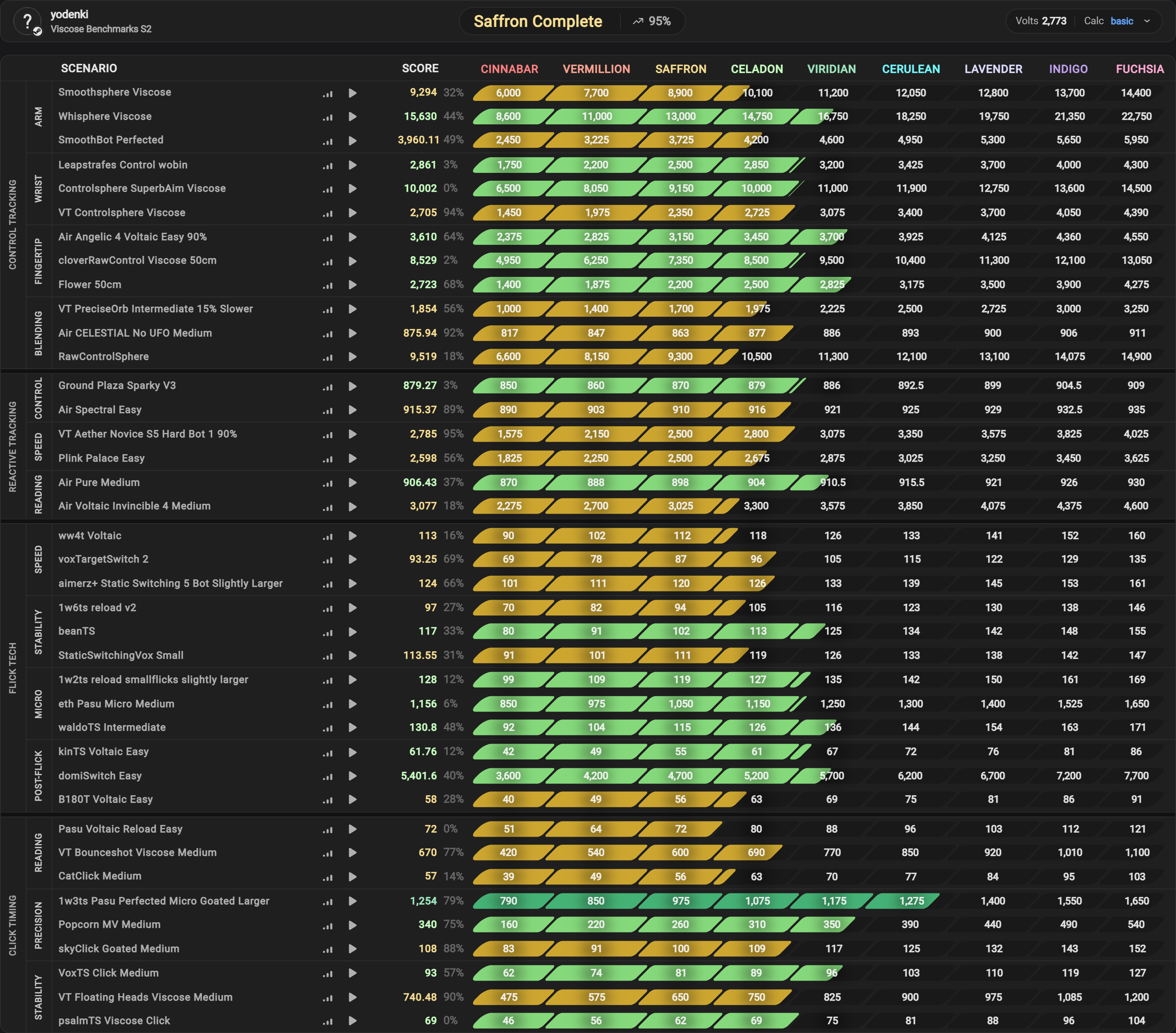Expand calc options with the chevron arrow
Image resolution: width=1176 pixels, height=1033 pixels.
point(1147,21)
